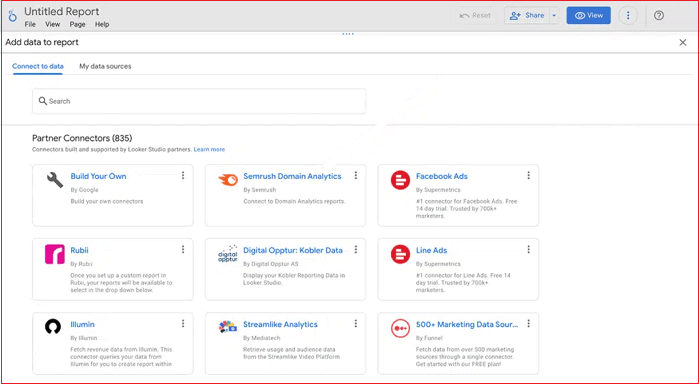The image size is (700, 385).
Task: Open the File menu
Action: click(30, 25)
